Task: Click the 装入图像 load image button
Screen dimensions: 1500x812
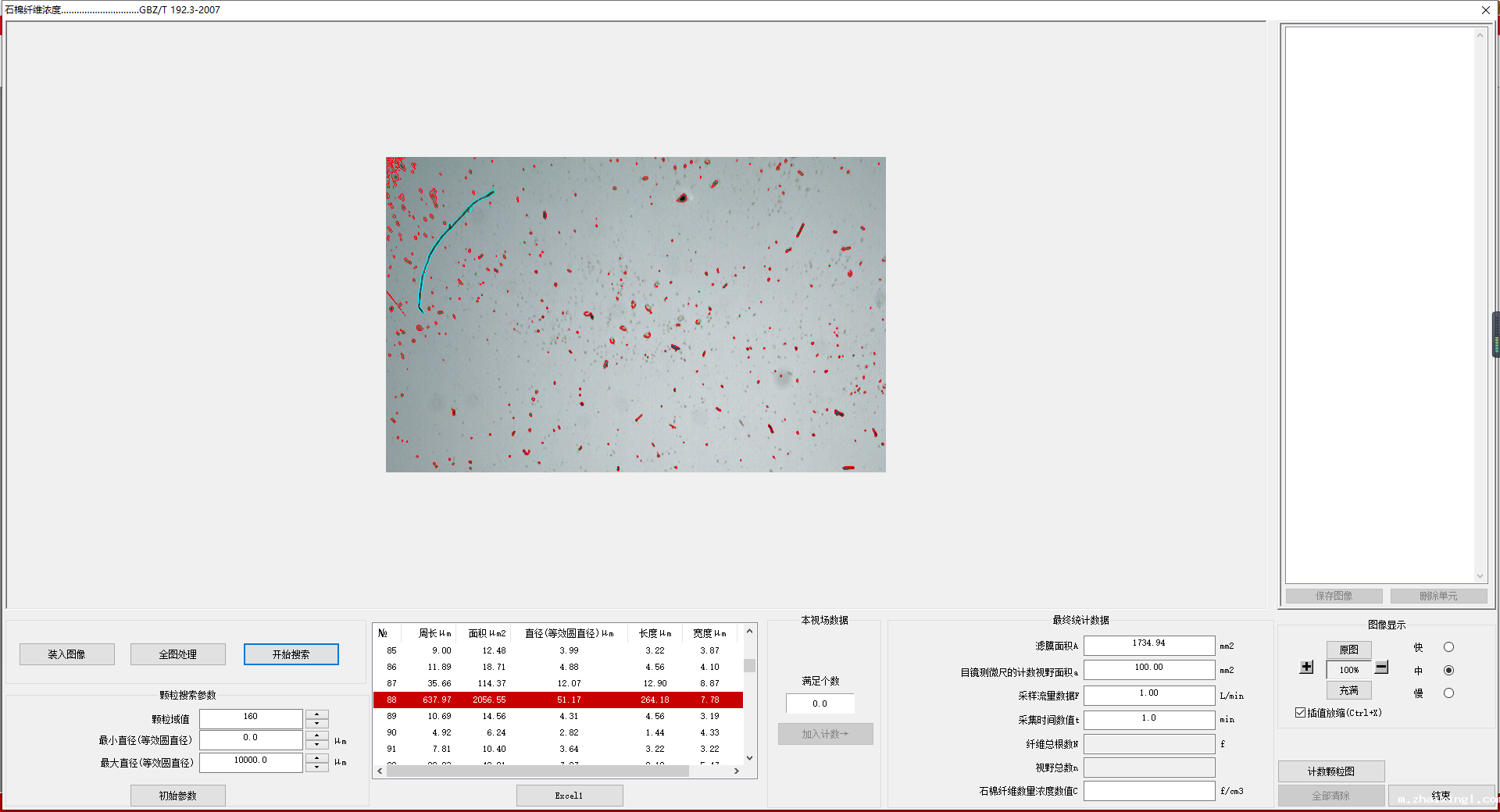Action: pos(67,654)
